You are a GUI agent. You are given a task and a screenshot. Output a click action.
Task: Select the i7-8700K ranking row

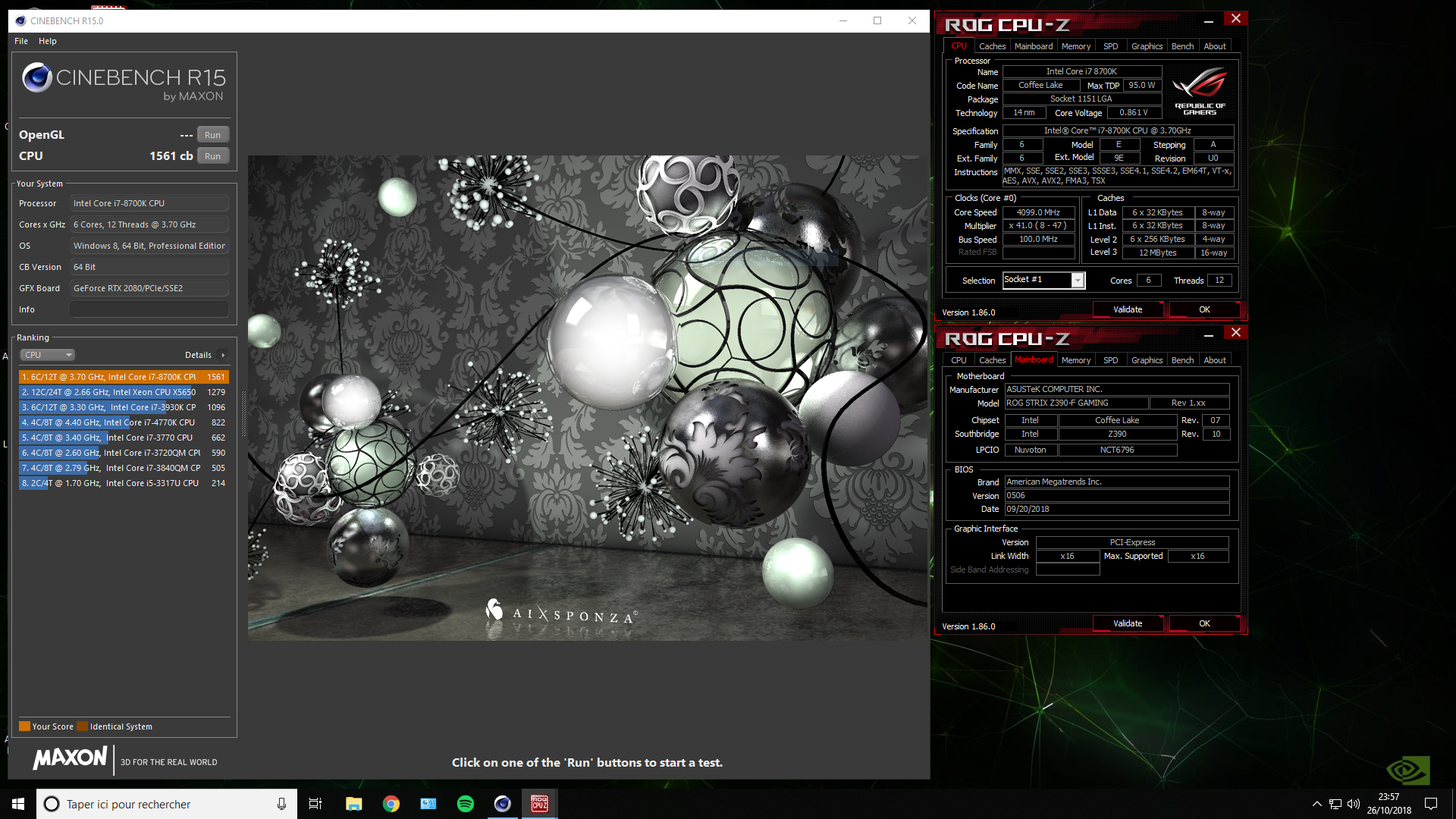[x=124, y=377]
